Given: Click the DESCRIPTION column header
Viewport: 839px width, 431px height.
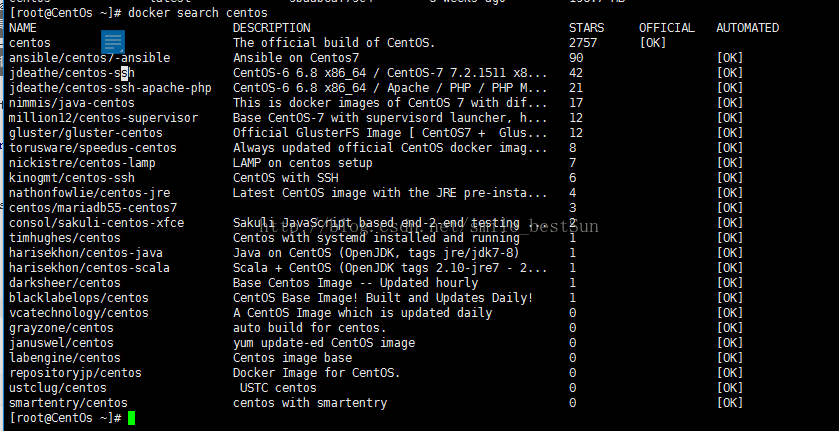Looking at the screenshot, I should tap(271, 28).
